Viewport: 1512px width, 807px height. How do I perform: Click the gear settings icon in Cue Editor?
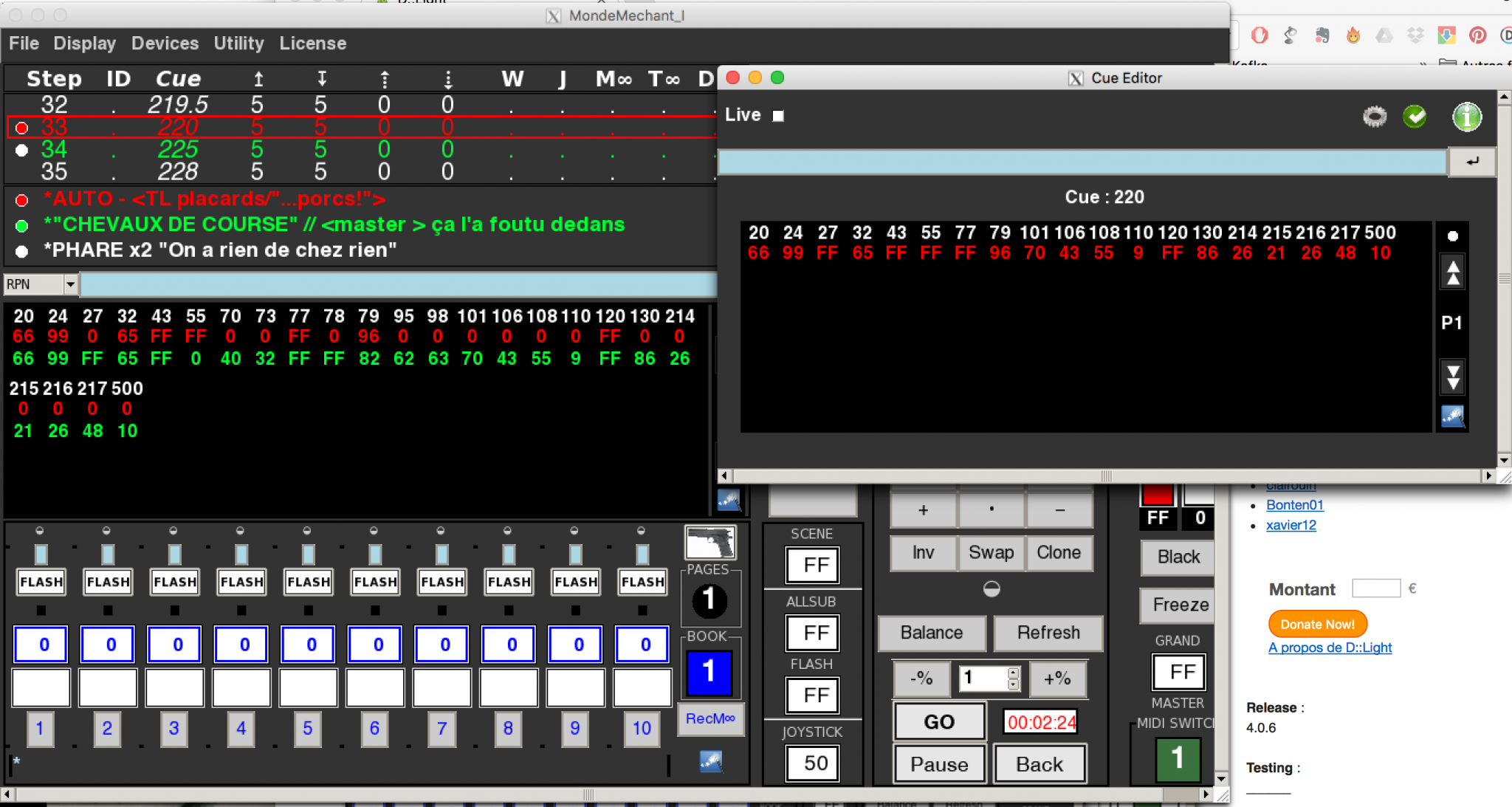[x=1374, y=117]
